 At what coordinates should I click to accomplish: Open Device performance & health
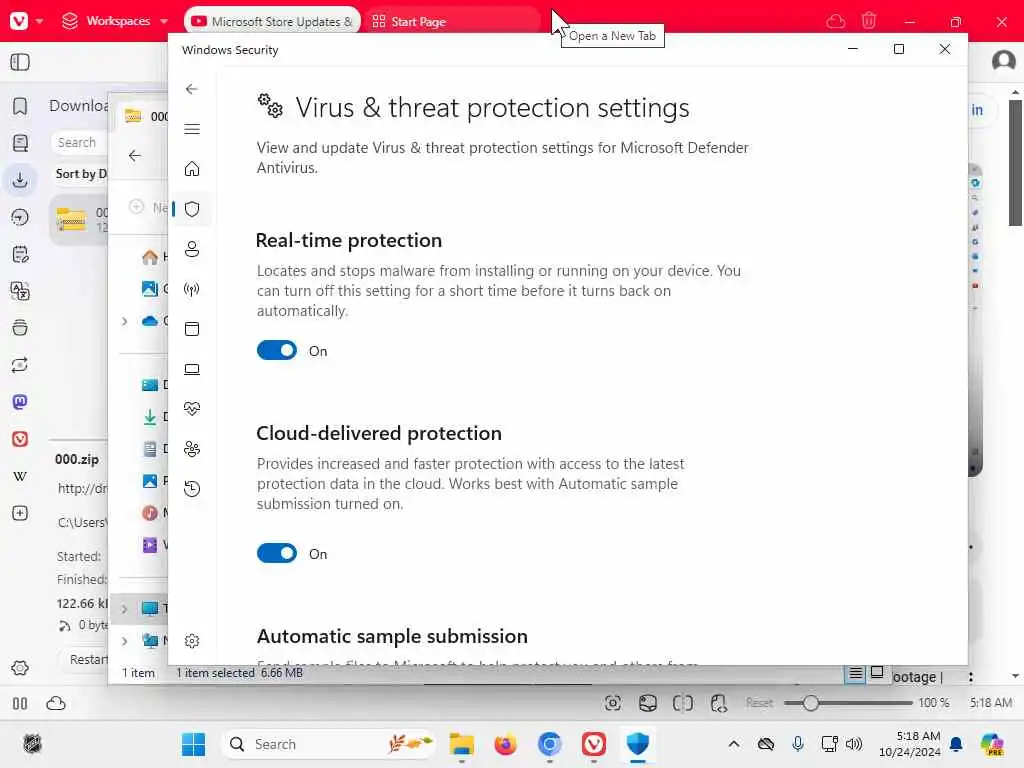pyautogui.click(x=191, y=409)
